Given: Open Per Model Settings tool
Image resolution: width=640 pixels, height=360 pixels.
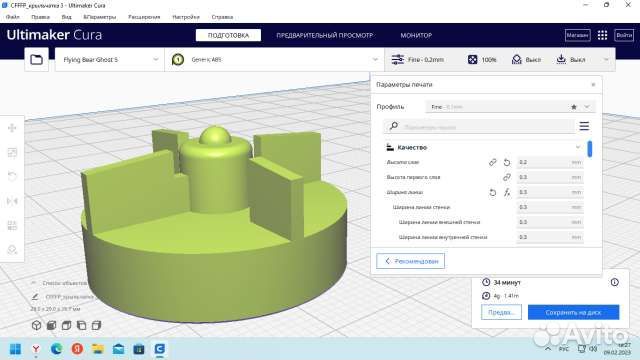Looking at the screenshot, I should (12, 225).
